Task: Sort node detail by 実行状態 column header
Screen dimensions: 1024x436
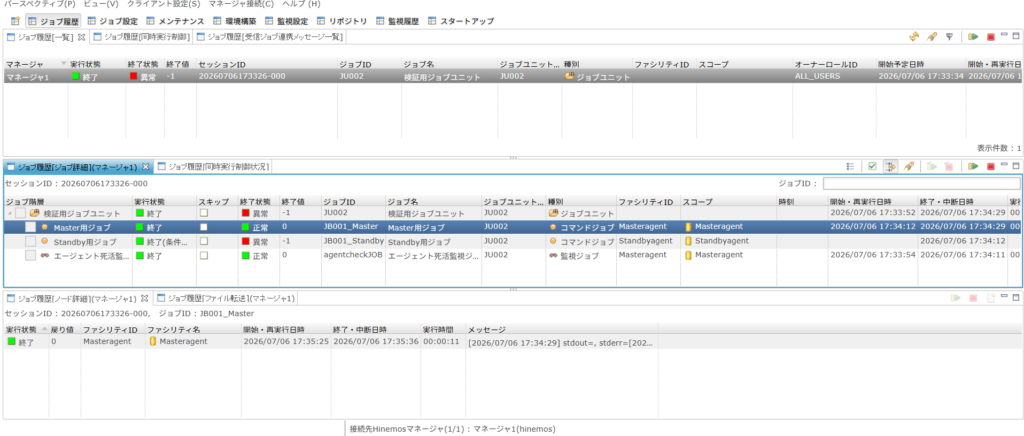Action: tap(25, 330)
